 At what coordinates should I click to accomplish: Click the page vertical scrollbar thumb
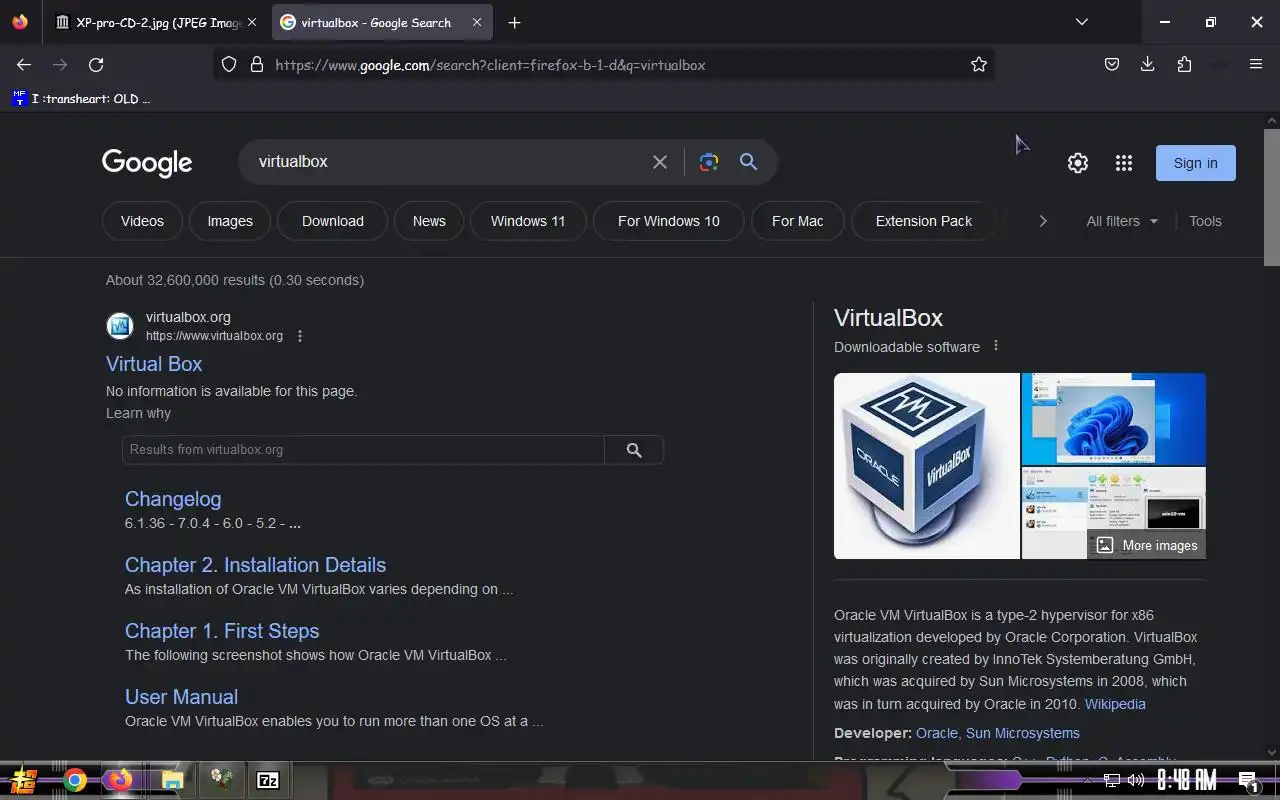[x=1271, y=197]
